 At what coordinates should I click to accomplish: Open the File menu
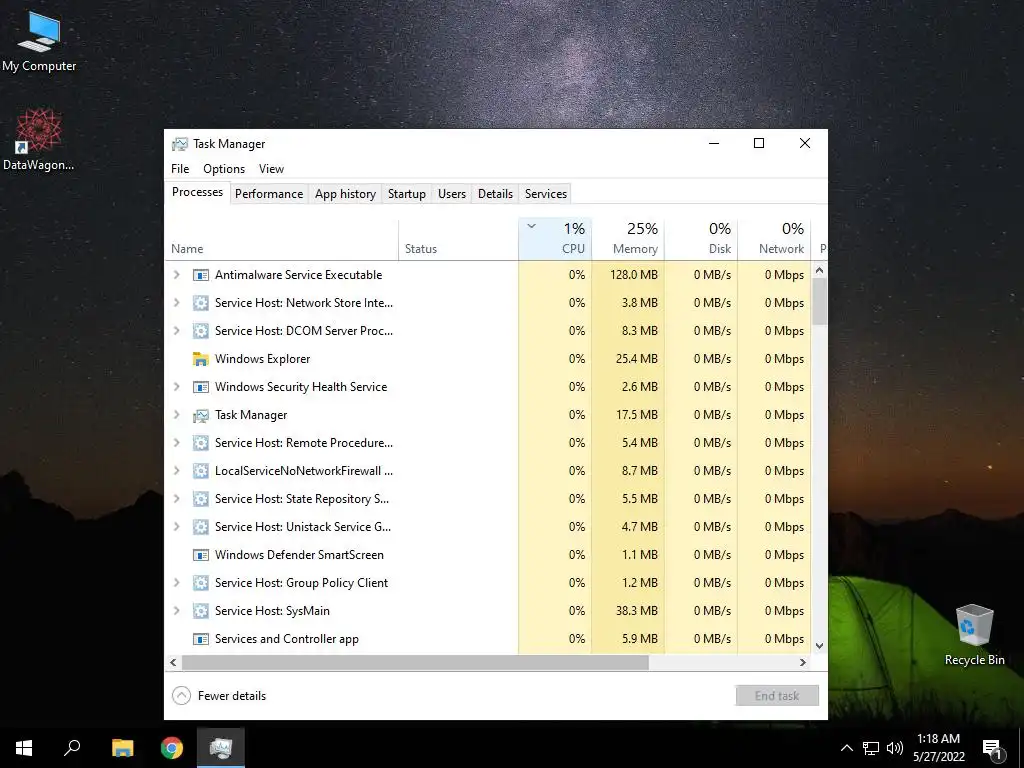coord(180,169)
